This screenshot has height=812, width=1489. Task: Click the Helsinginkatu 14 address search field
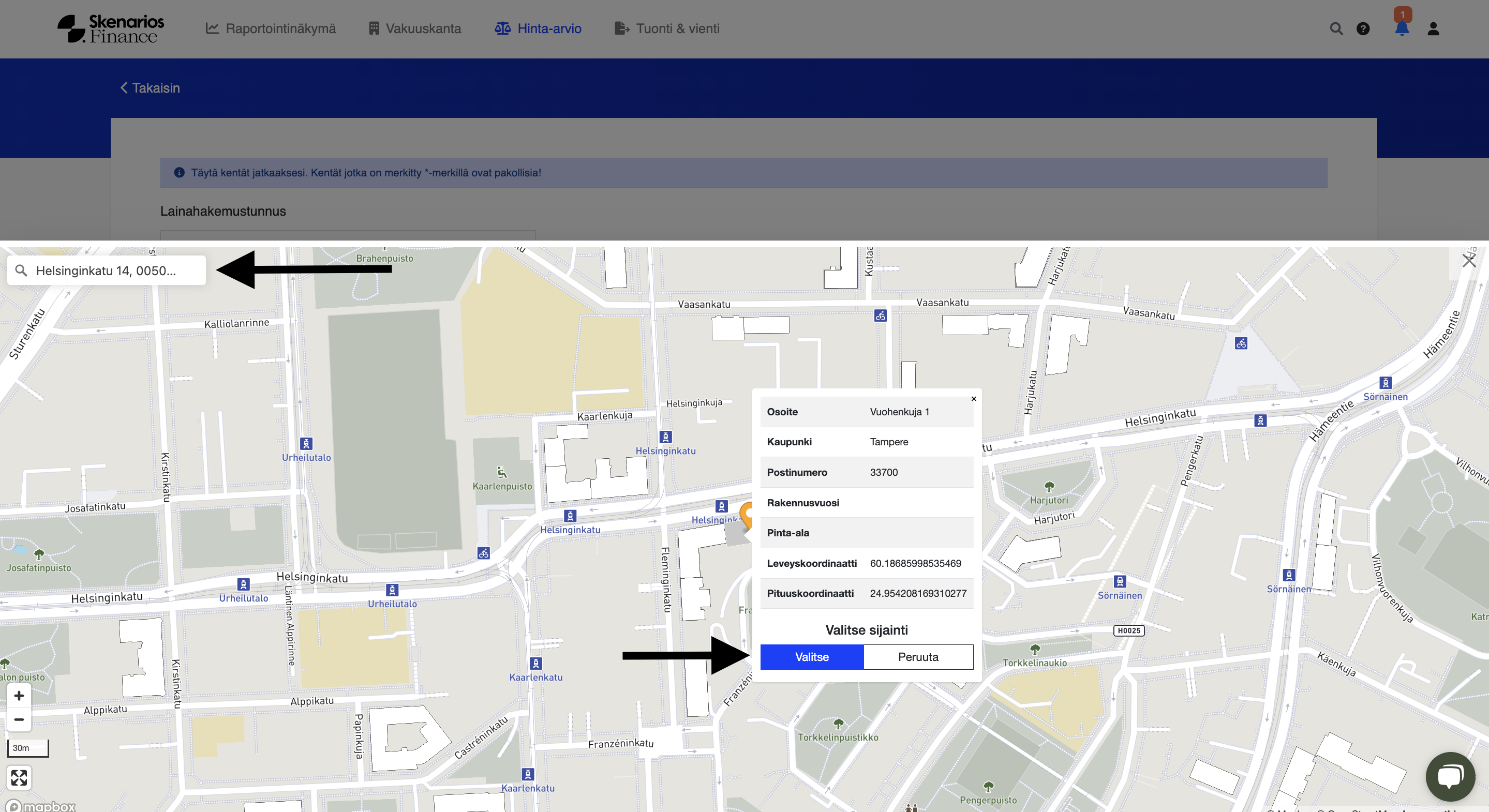click(107, 270)
